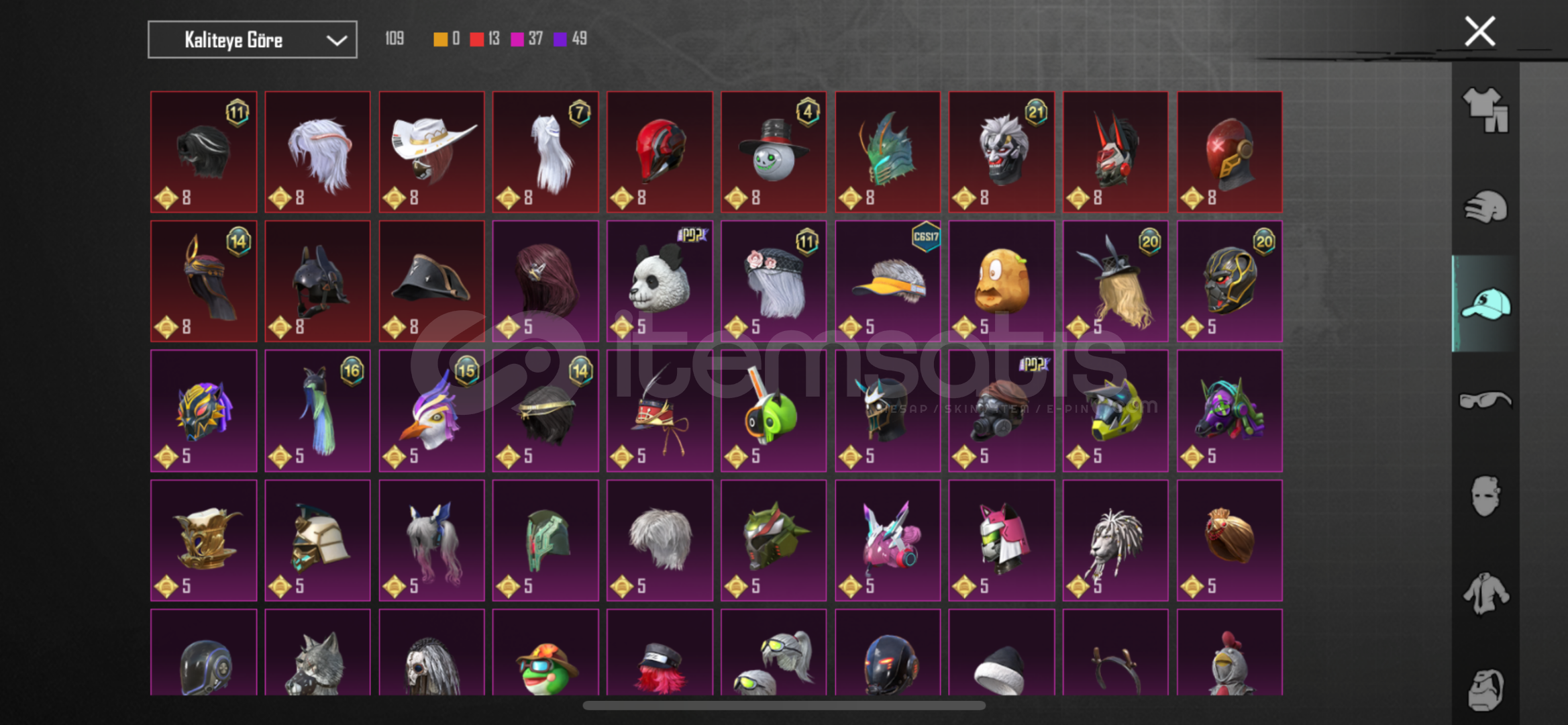1568x725 pixels.
Task: Choose the C6S17 yellow visor cap
Action: (x=888, y=281)
